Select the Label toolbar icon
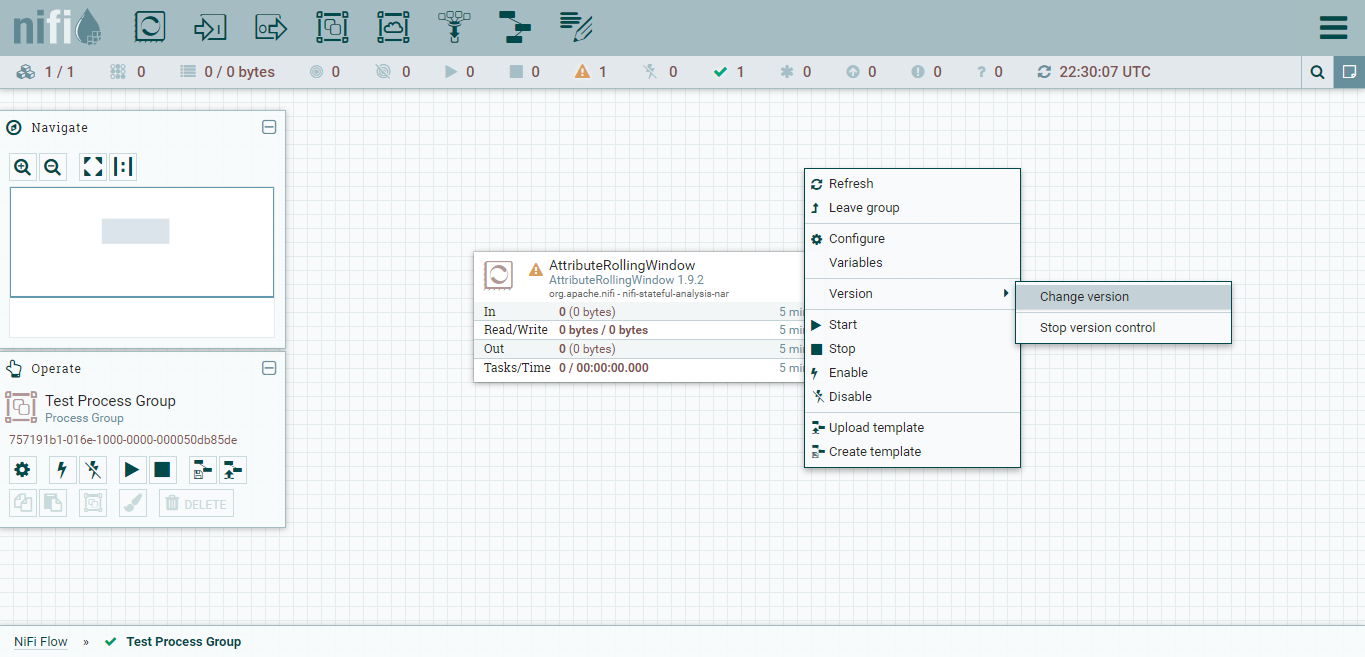Image resolution: width=1365 pixels, height=657 pixels. [x=576, y=27]
